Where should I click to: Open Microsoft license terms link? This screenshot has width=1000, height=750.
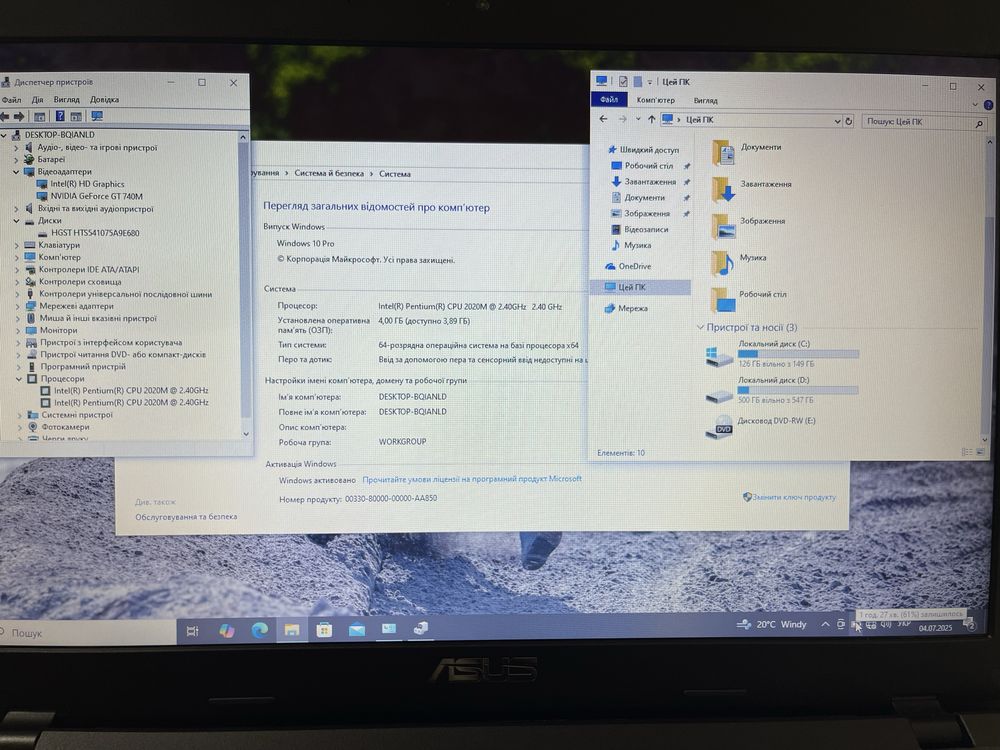click(x=472, y=479)
